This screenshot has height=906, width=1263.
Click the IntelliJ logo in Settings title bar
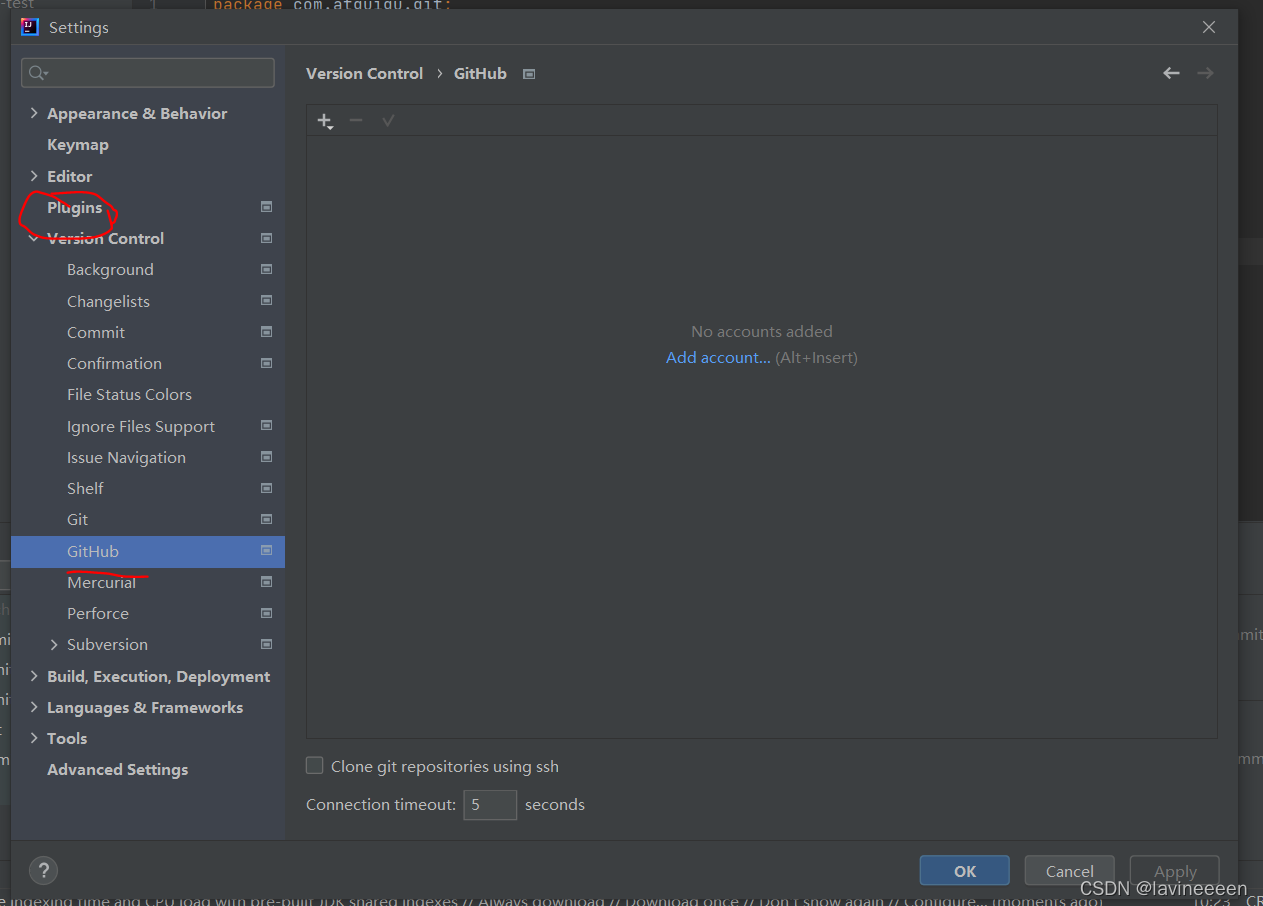[x=31, y=27]
